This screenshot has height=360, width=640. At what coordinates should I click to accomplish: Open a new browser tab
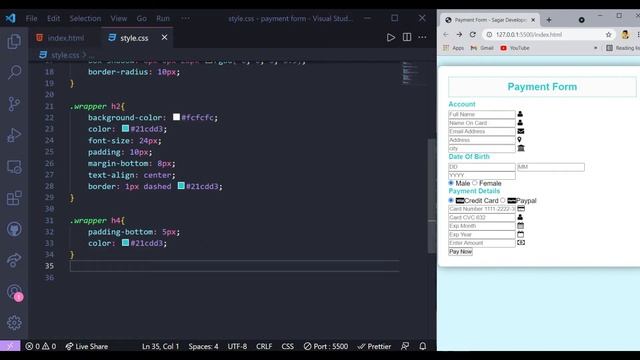click(x=549, y=20)
